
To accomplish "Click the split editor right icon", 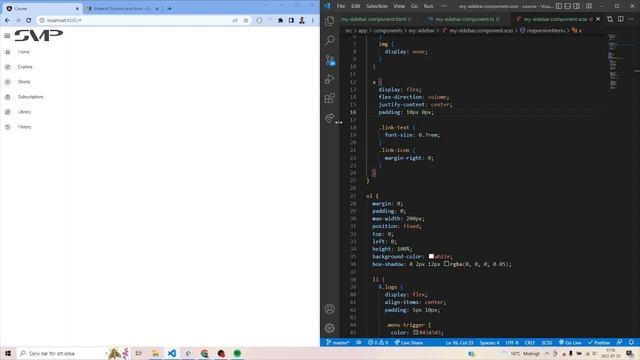I will pyautogui.click(x=620, y=19).
